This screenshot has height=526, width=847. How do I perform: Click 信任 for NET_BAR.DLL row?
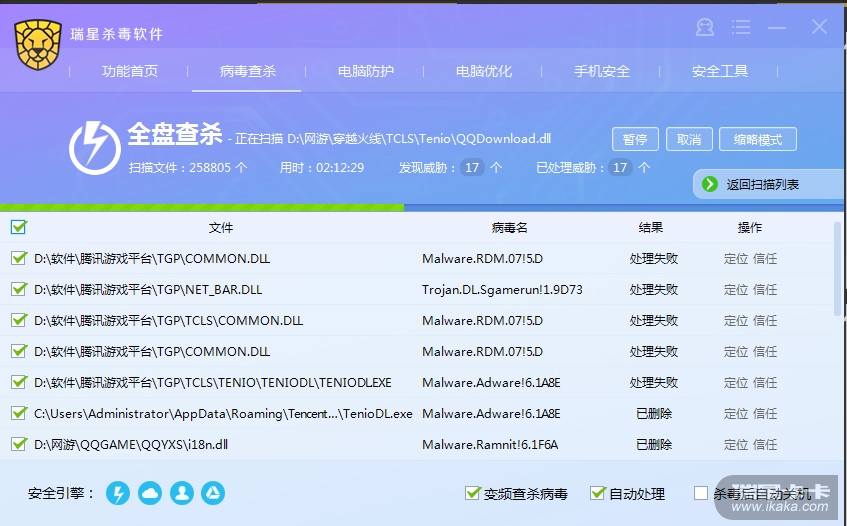coord(765,289)
